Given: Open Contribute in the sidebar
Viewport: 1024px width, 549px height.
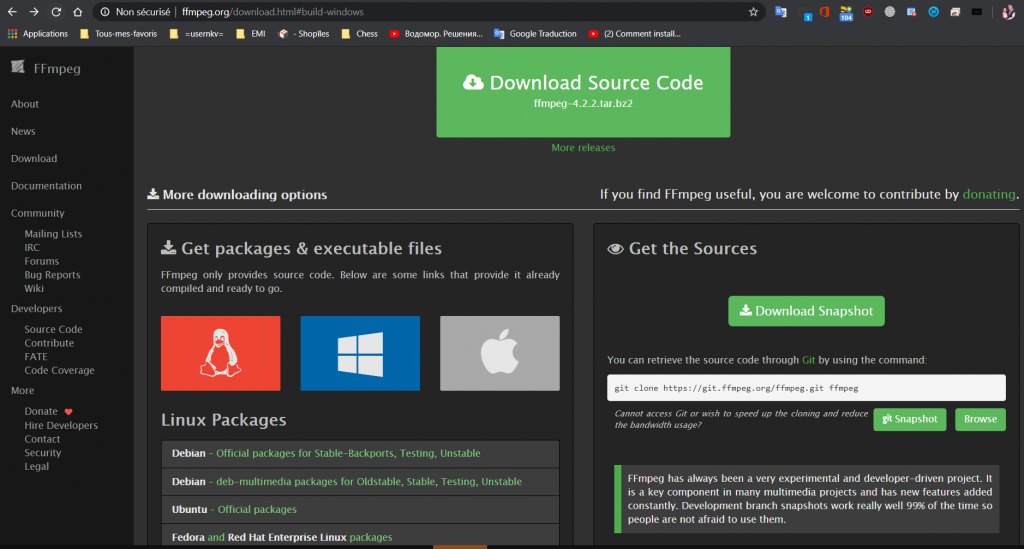Looking at the screenshot, I should [49, 343].
